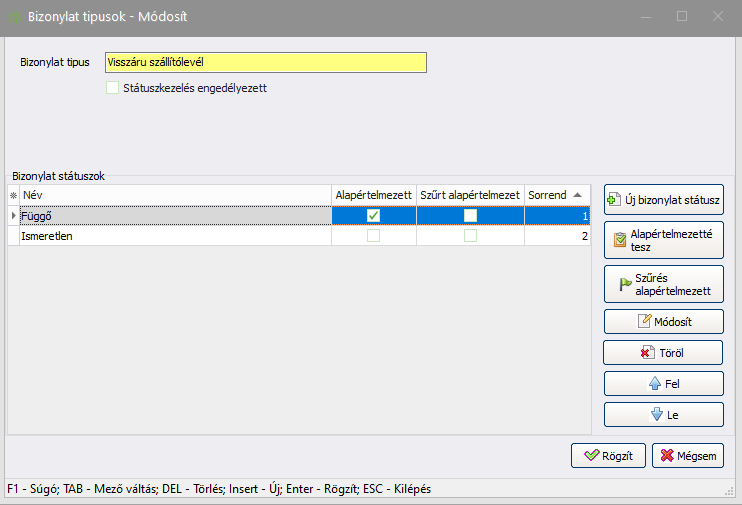
Task: Click the up arrow icon on Fel button
Action: coord(654,384)
